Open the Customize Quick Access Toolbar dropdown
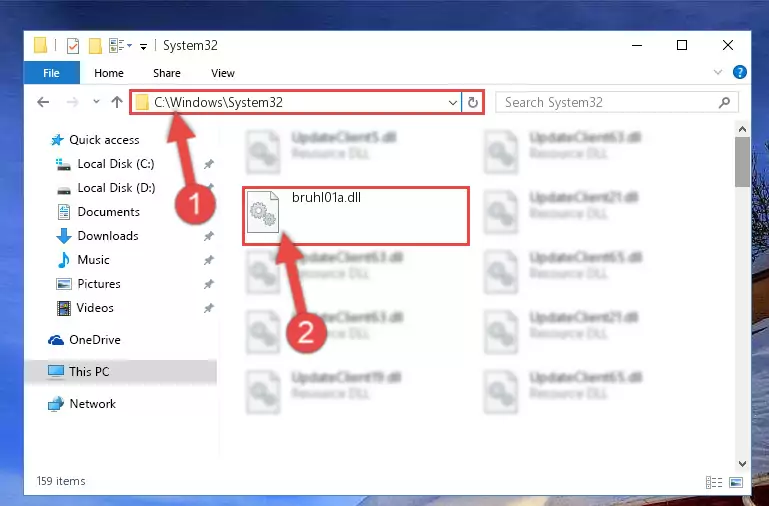The image size is (769, 506). coord(143,47)
